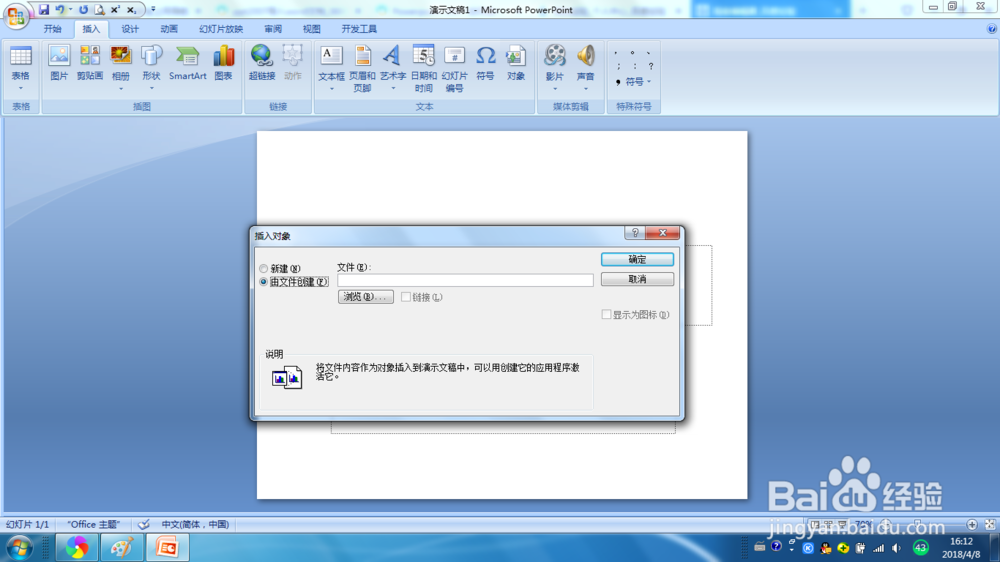This screenshot has width=1000, height=562.
Task: Click the 中文(简体，中国) language indicator
Action: (x=195, y=524)
